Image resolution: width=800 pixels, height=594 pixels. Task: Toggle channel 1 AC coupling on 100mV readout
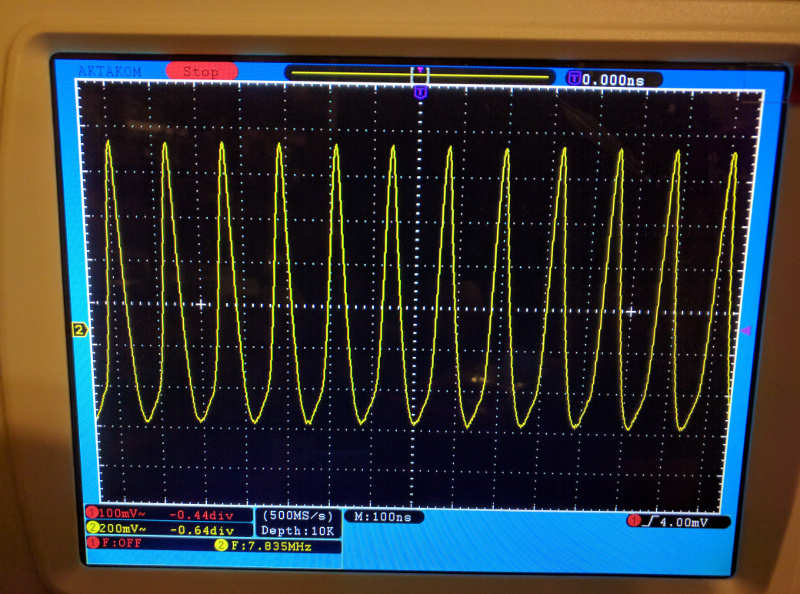tap(120, 512)
